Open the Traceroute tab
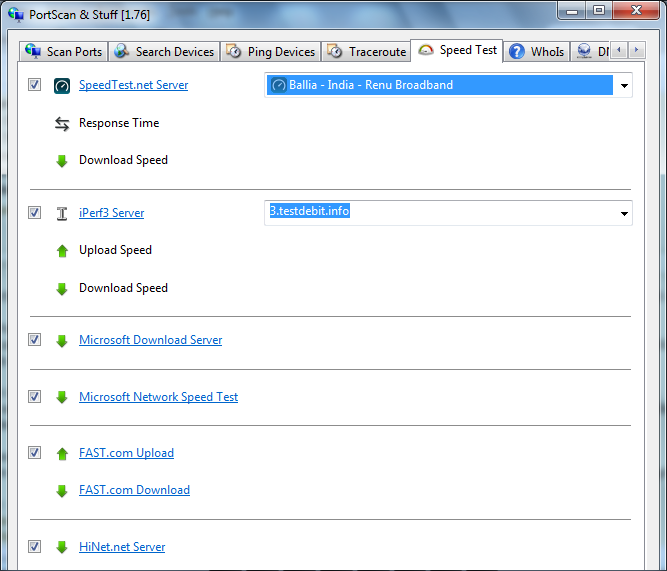667x571 pixels. (366, 51)
